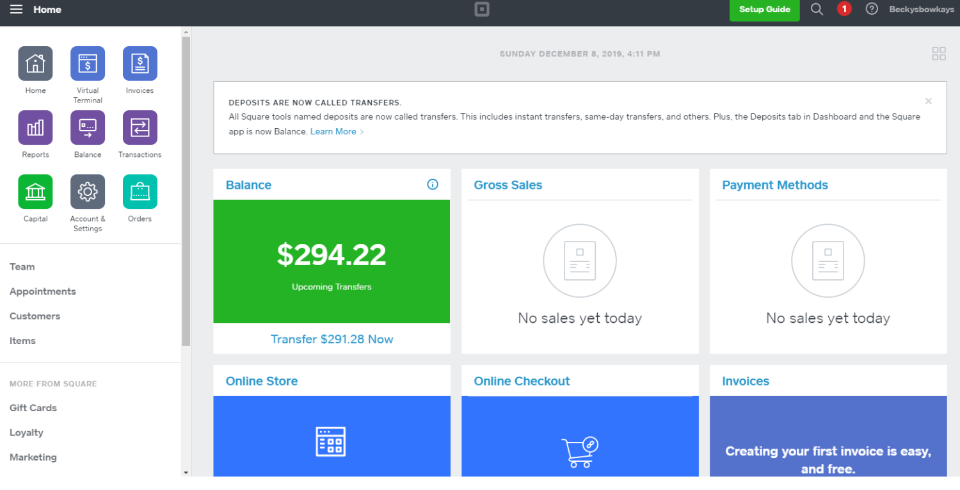Open Loyalty in sidebar
Viewport: 960px width, 490px height.
26,432
